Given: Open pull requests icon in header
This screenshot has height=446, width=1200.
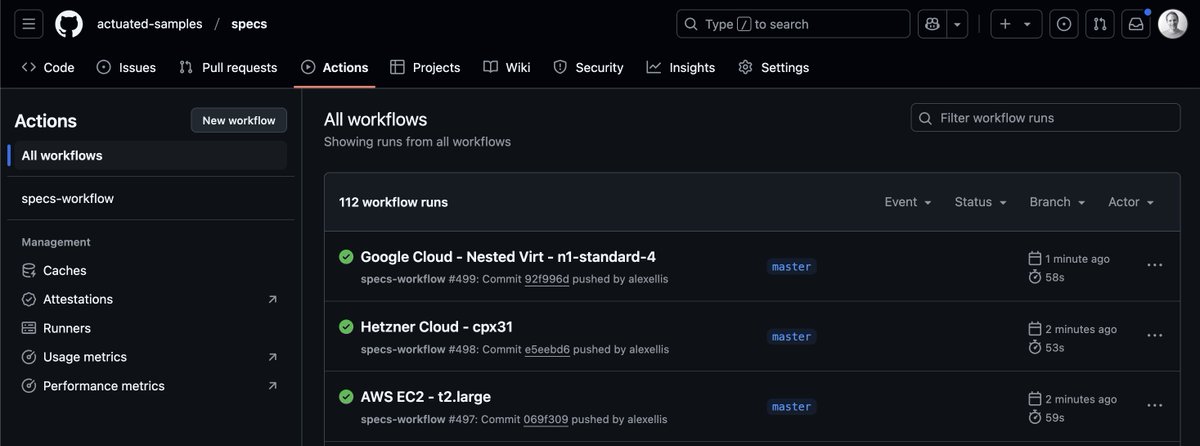Looking at the screenshot, I should tap(1100, 24).
